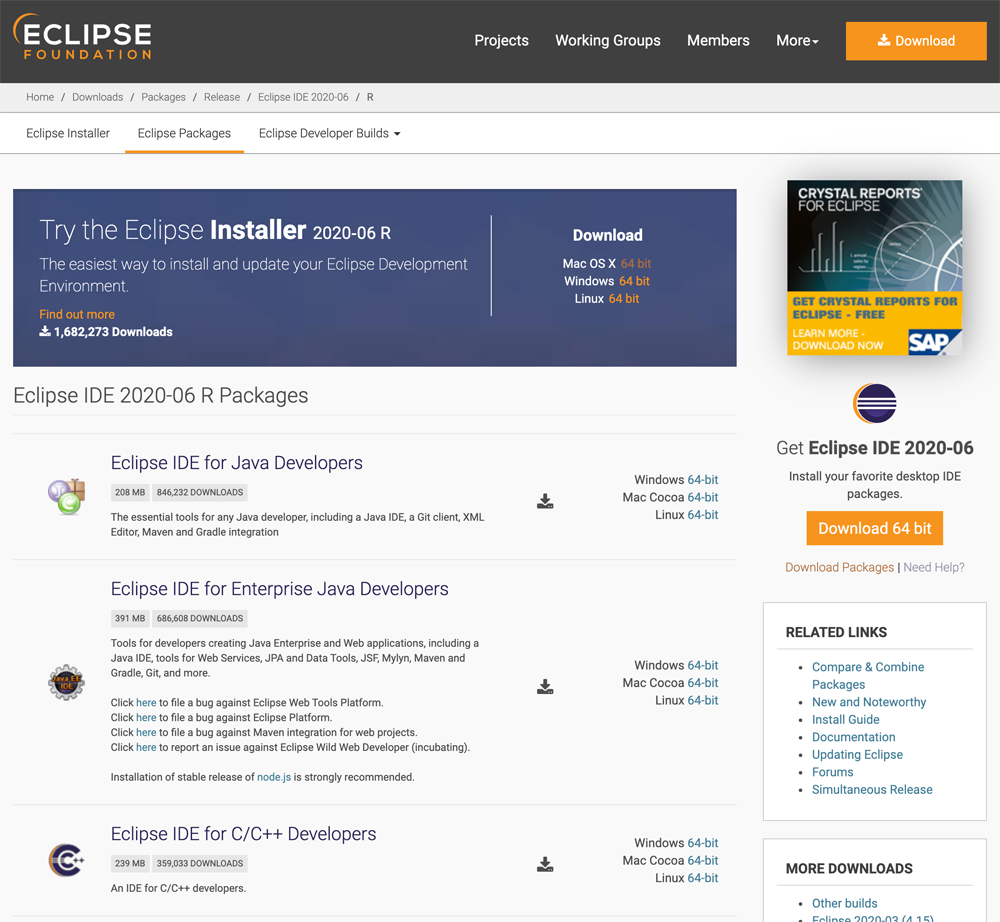Click 'here' for Maven integration bug
The width and height of the screenshot is (1000, 922).
pos(146,732)
